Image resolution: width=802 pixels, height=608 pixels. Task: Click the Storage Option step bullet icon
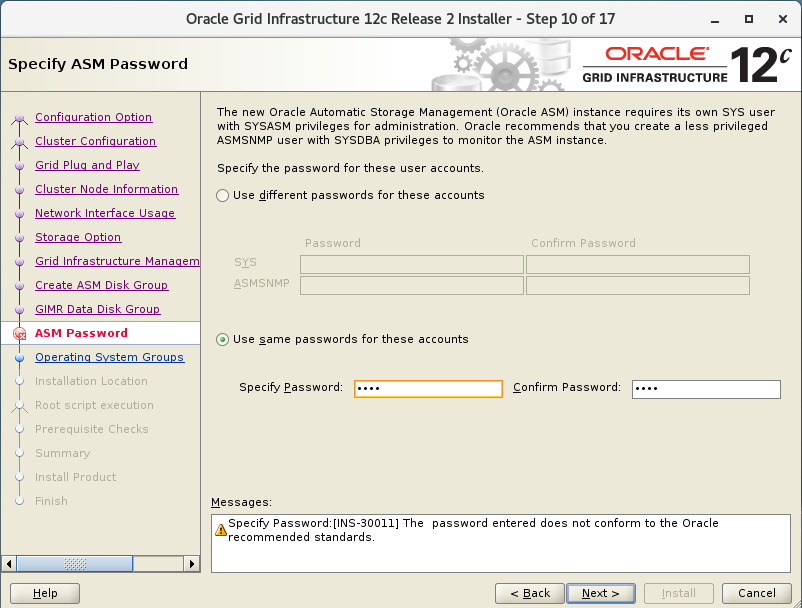19,238
